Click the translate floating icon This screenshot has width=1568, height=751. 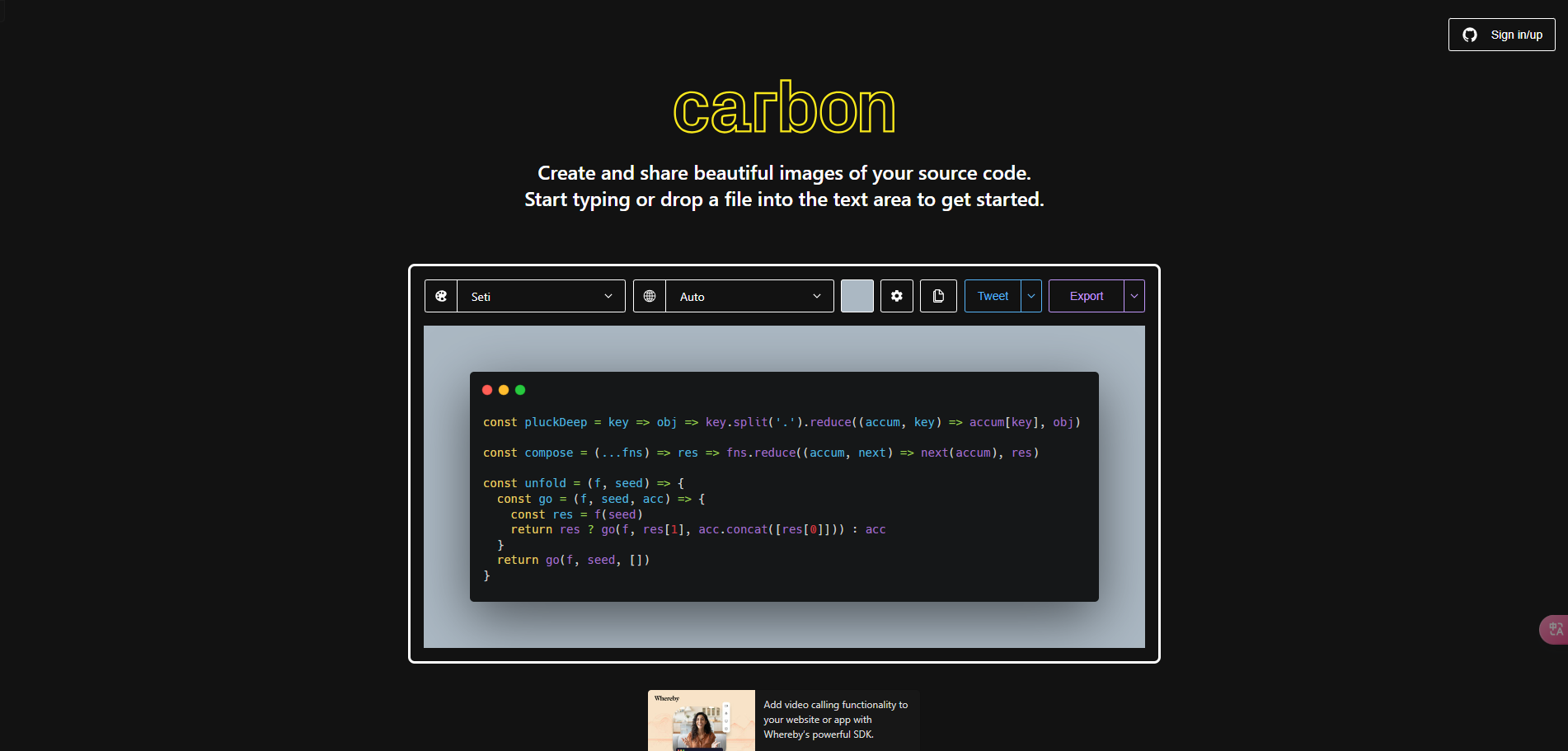[1554, 629]
